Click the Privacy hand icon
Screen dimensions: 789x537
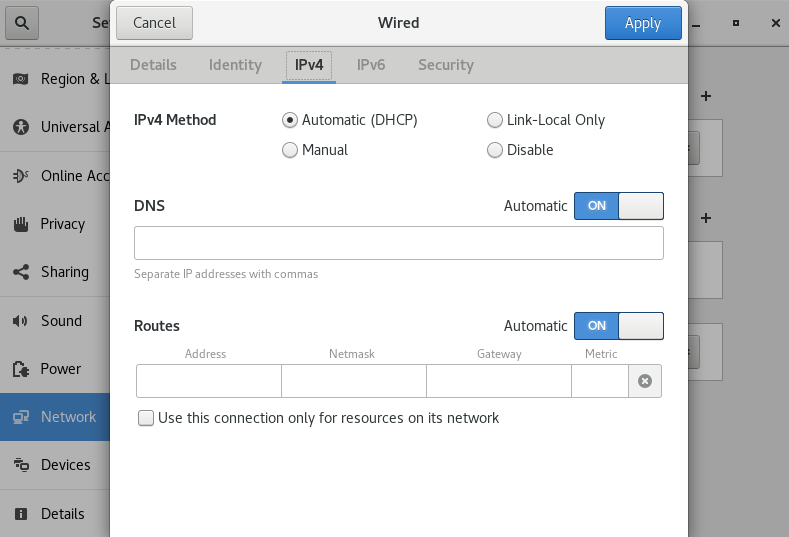pos(21,224)
